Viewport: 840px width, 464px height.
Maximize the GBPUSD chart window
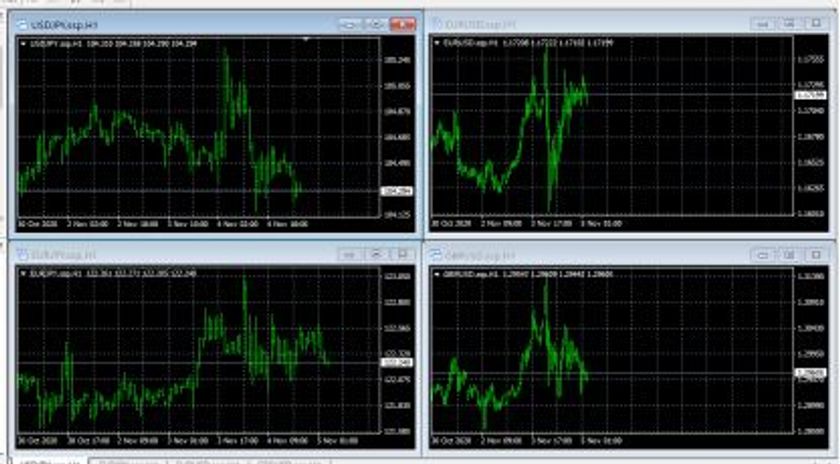coord(789,255)
